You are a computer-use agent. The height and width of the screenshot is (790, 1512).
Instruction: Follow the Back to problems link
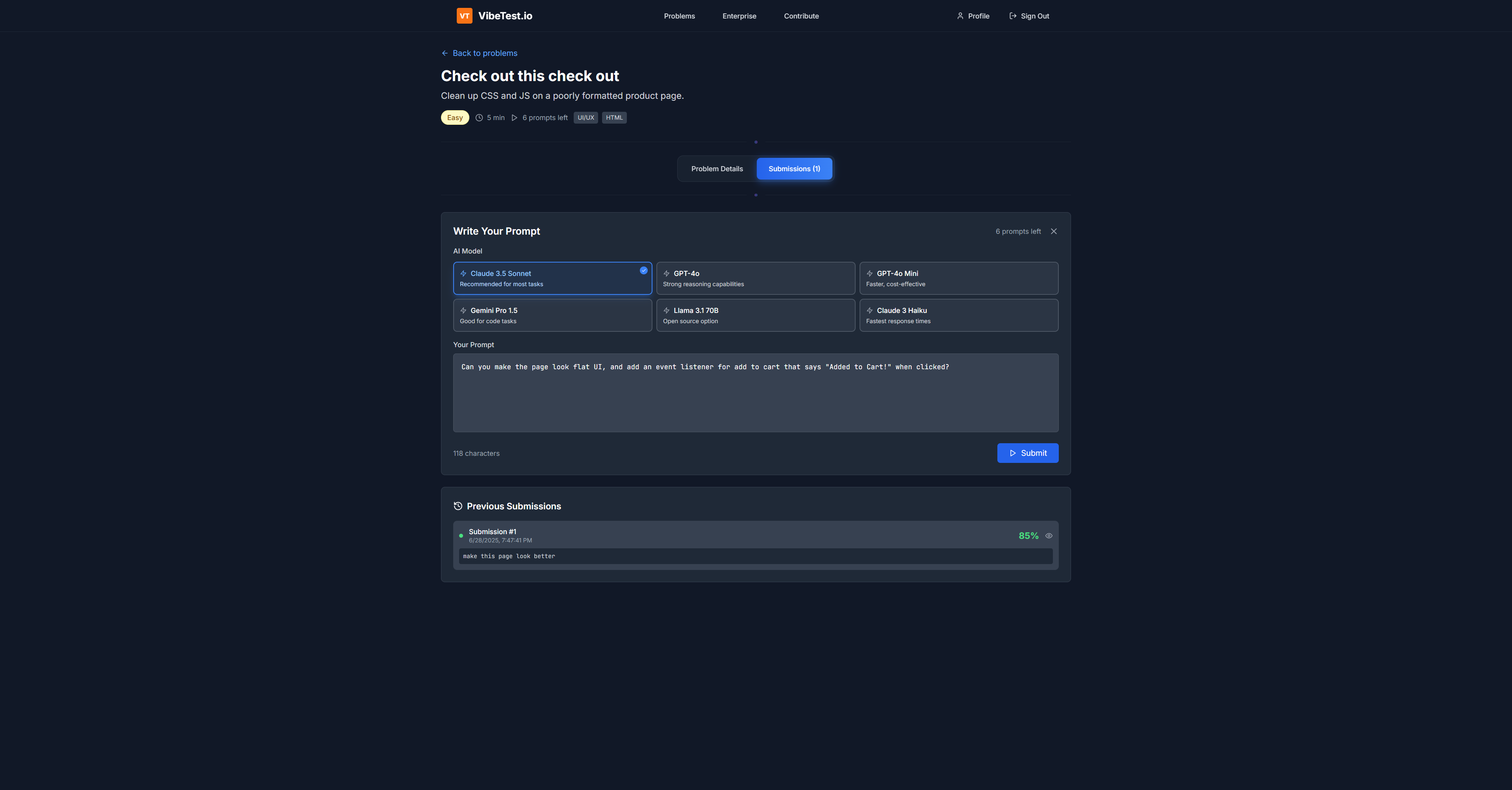click(x=485, y=54)
